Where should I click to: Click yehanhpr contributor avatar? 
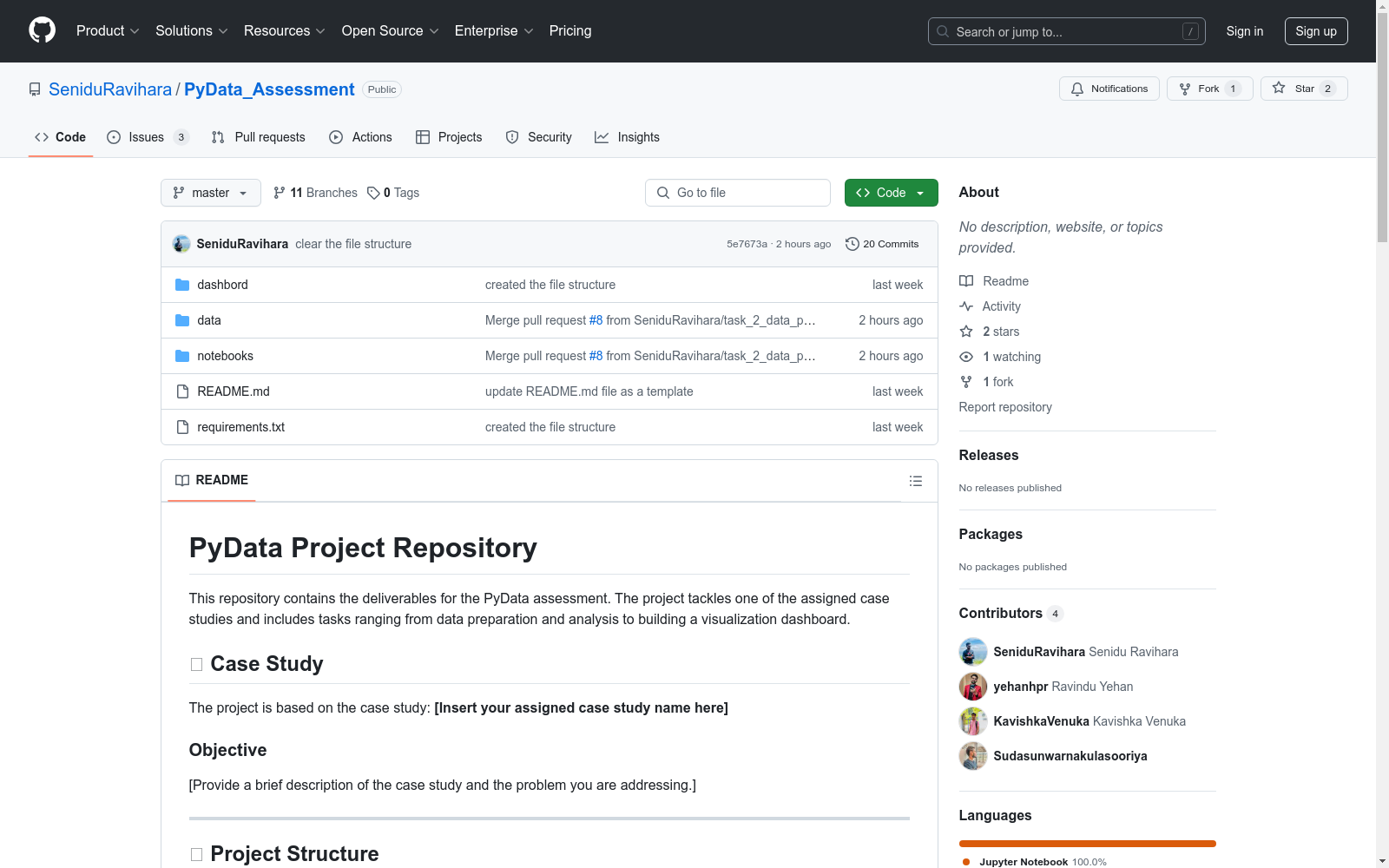coord(973,687)
